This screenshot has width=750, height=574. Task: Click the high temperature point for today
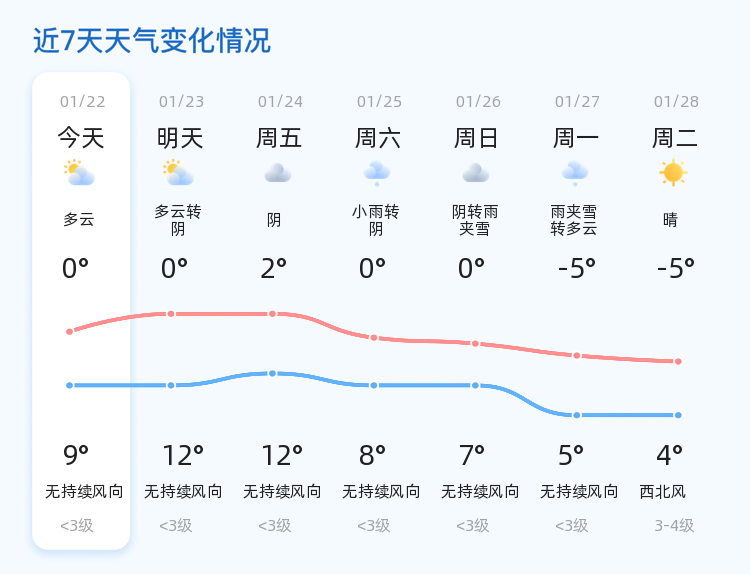[69, 331]
